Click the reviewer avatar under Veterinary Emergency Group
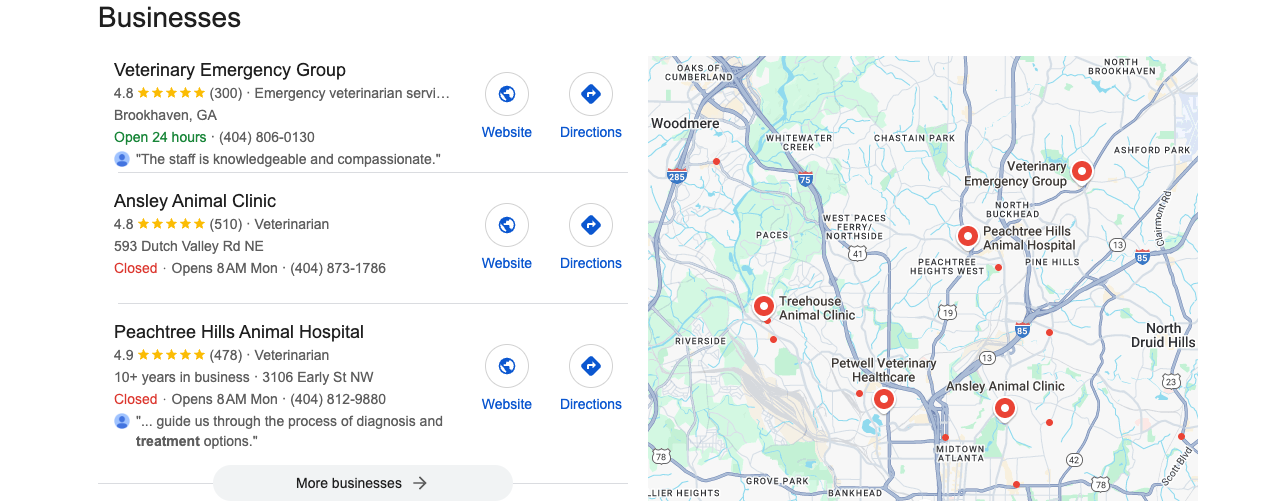This screenshot has width=1280, height=501. pyautogui.click(x=122, y=159)
